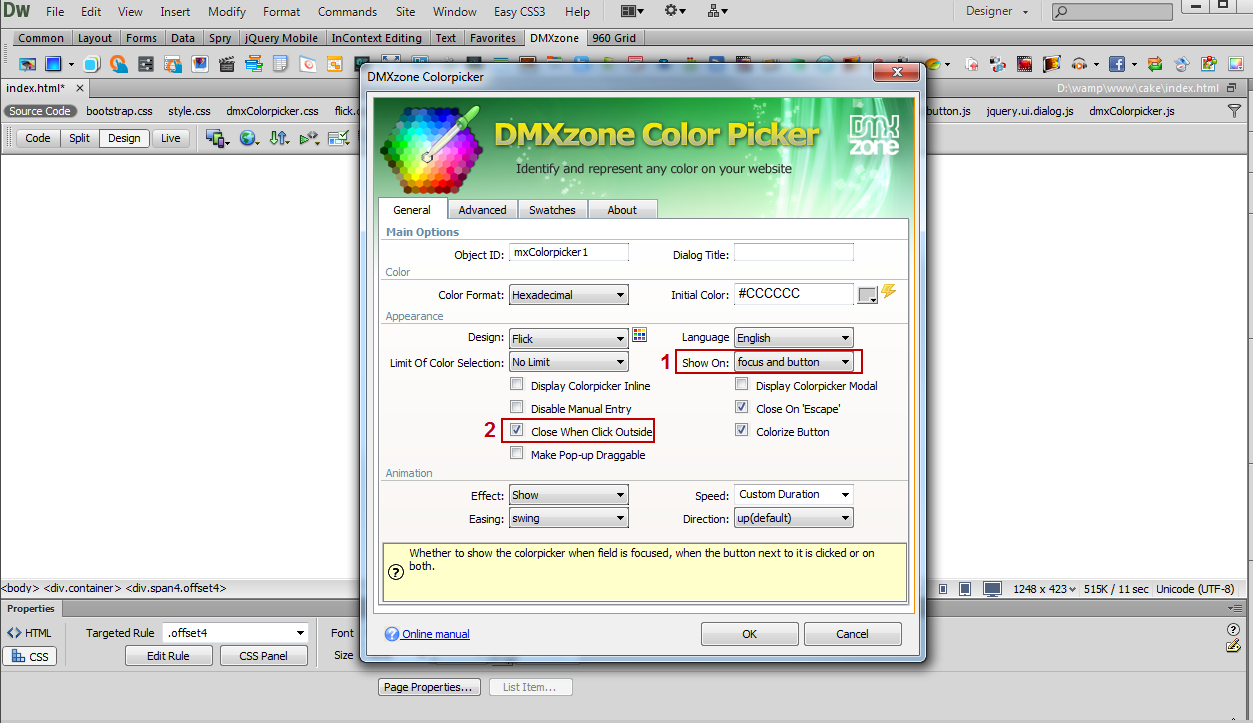The image size is (1253, 723).
Task: Click the Dialog Title input field
Action: pyautogui.click(x=794, y=252)
